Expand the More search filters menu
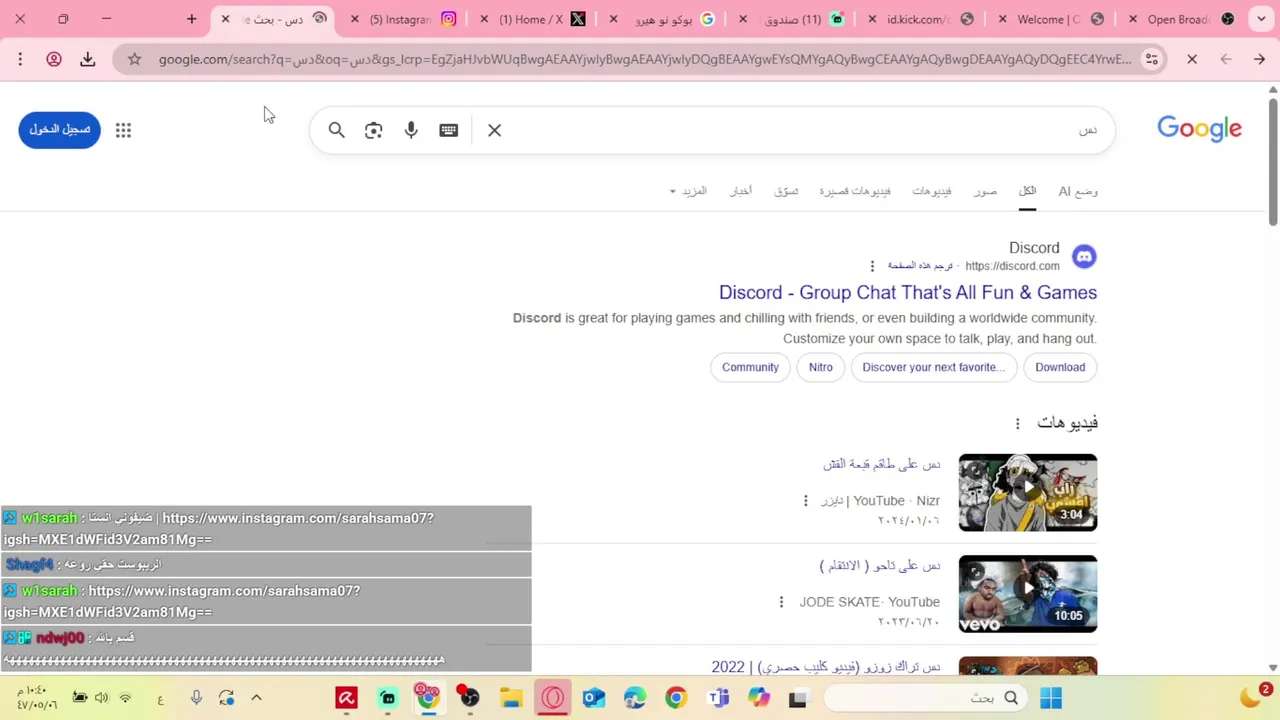1280x720 pixels. click(688, 191)
